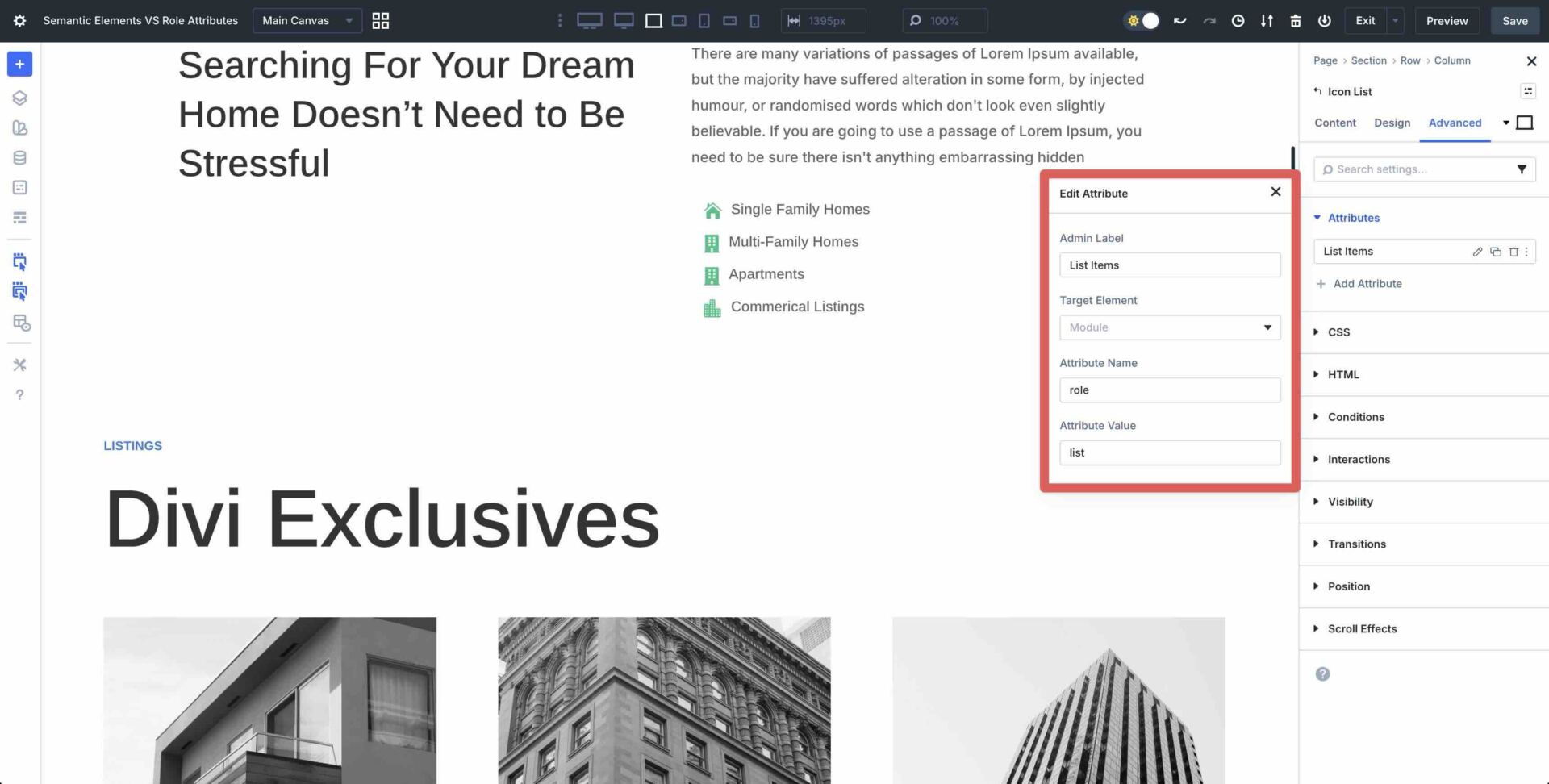Click the 100% zoom level control
Viewport: 1549px width, 784px height.
coord(944,21)
